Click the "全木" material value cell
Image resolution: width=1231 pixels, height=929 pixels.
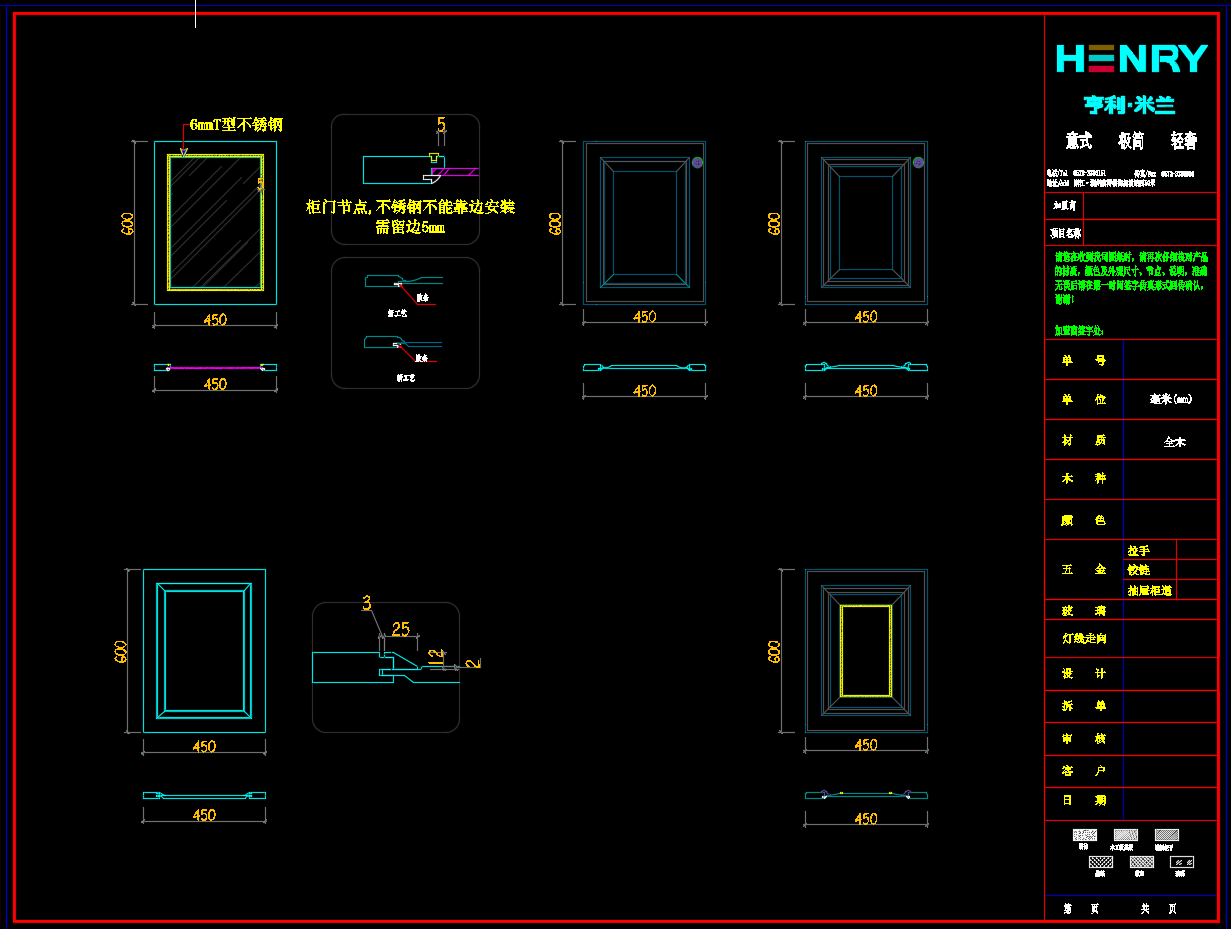1173,441
